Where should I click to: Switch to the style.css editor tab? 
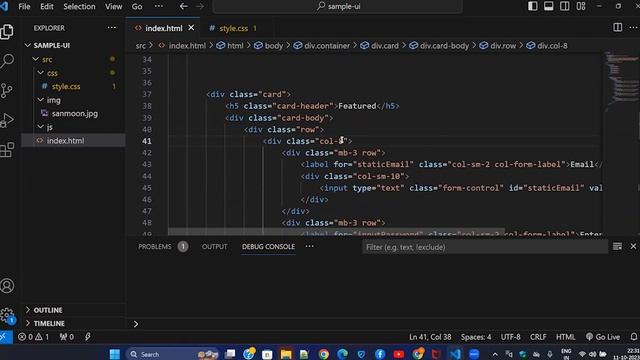[233, 28]
